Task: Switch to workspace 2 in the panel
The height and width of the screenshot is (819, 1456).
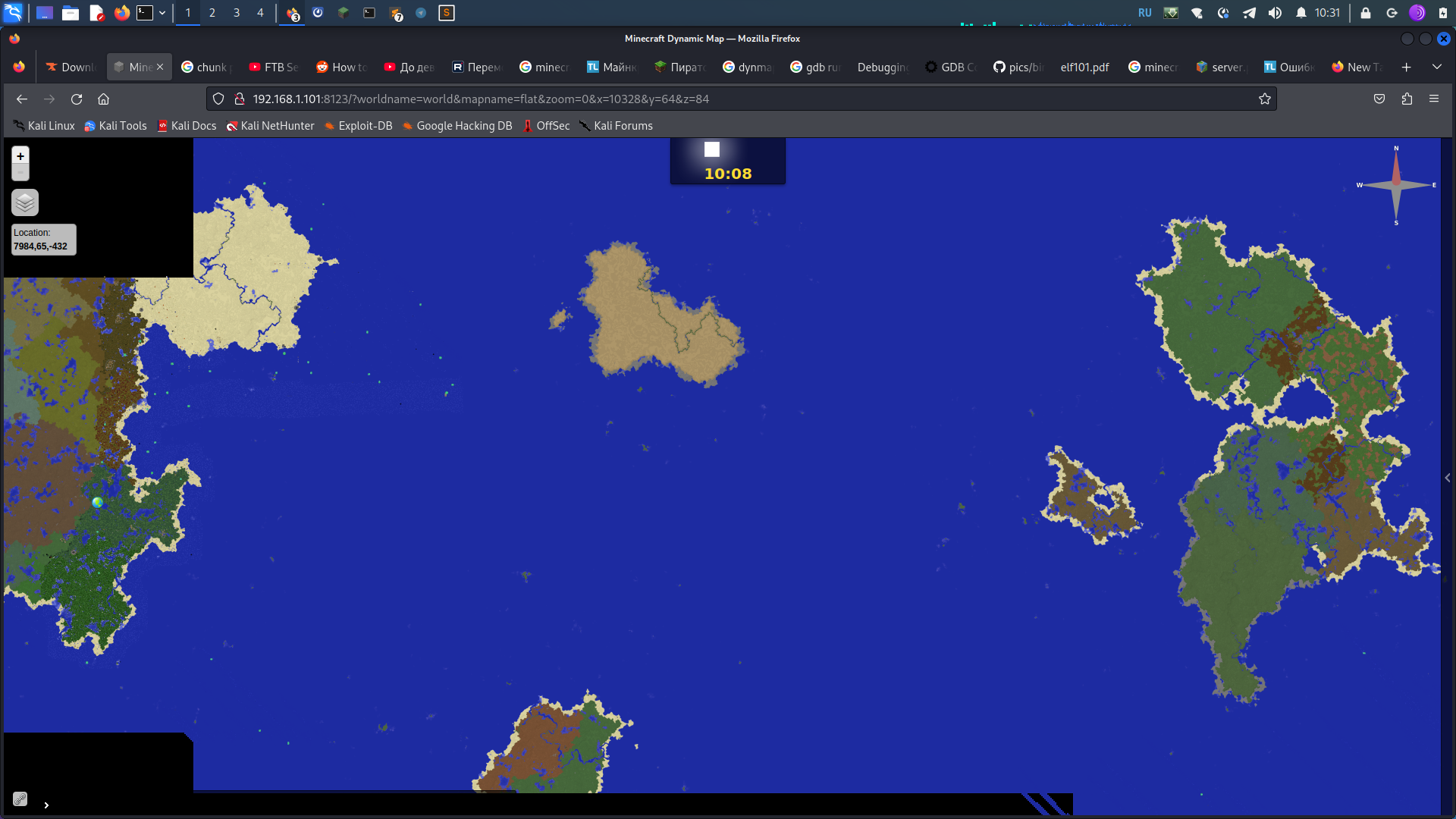Action: tap(212, 13)
